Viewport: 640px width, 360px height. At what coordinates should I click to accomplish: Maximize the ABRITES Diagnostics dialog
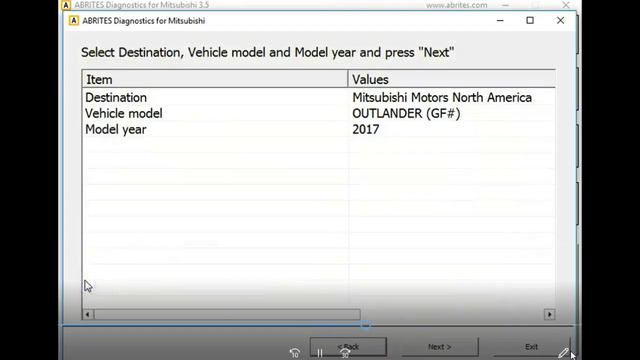pyautogui.click(x=530, y=20)
